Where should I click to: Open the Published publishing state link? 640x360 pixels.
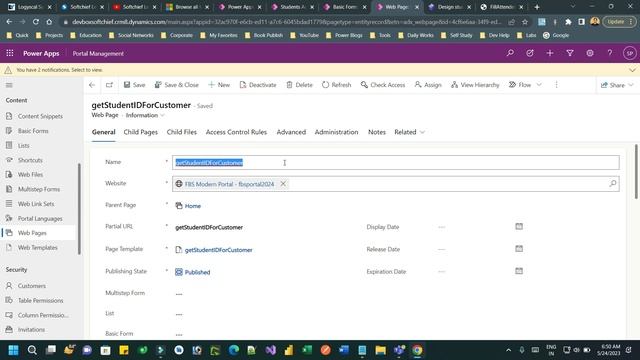tap(197, 272)
